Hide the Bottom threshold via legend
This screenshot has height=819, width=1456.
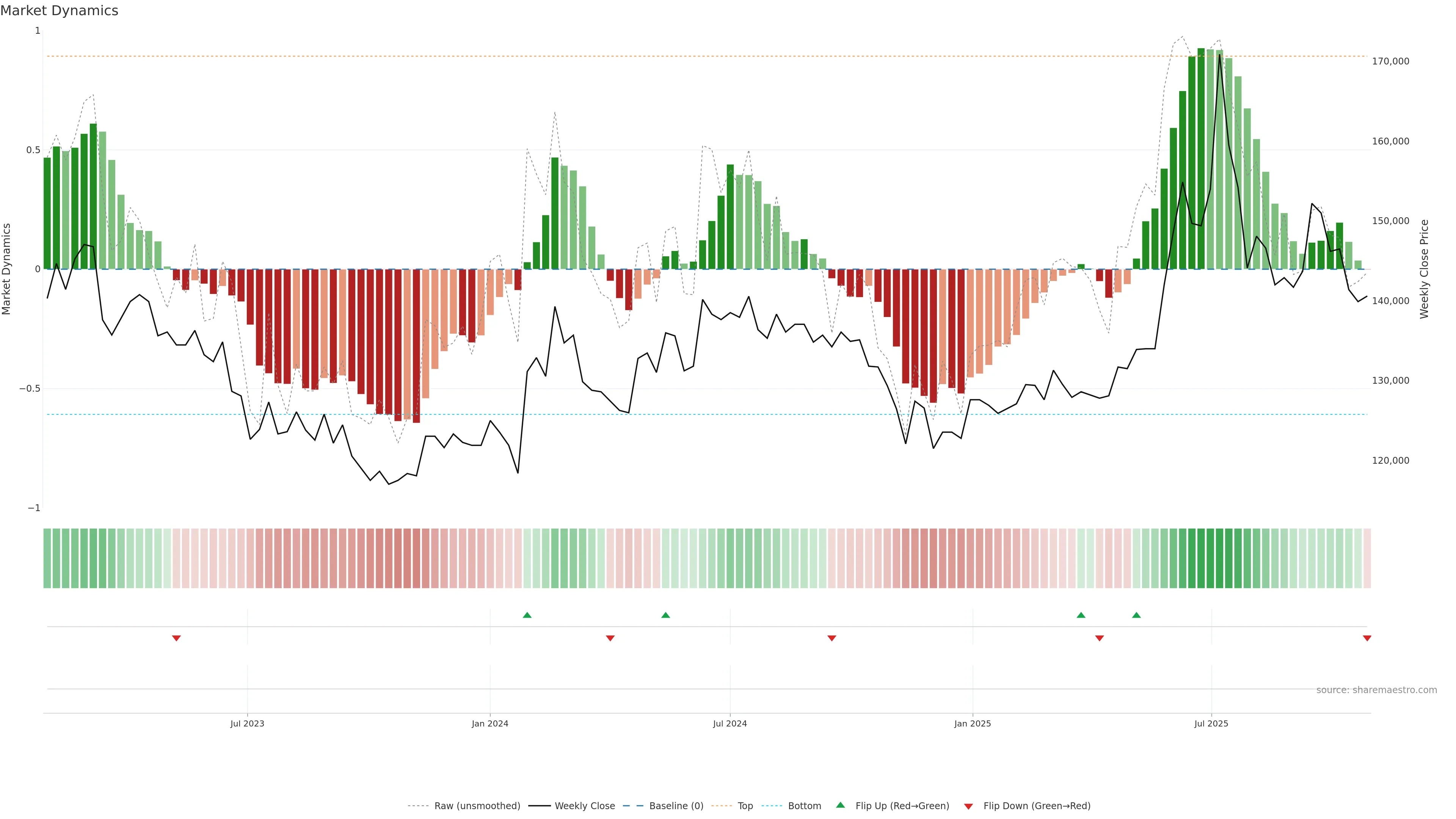click(804, 806)
